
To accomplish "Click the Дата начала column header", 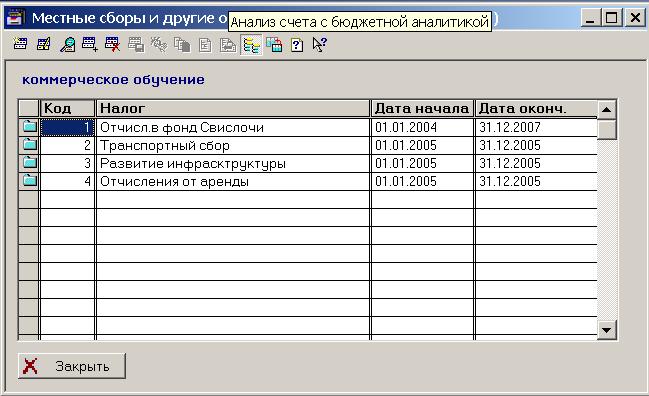I will [422, 108].
